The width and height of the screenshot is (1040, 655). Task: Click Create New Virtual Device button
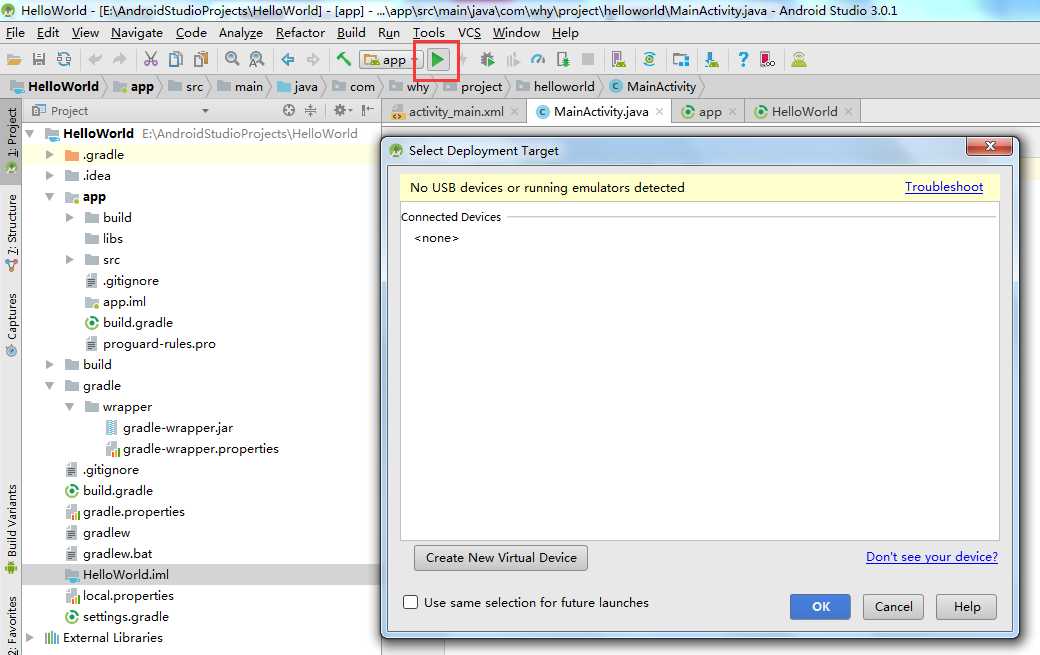(501, 558)
